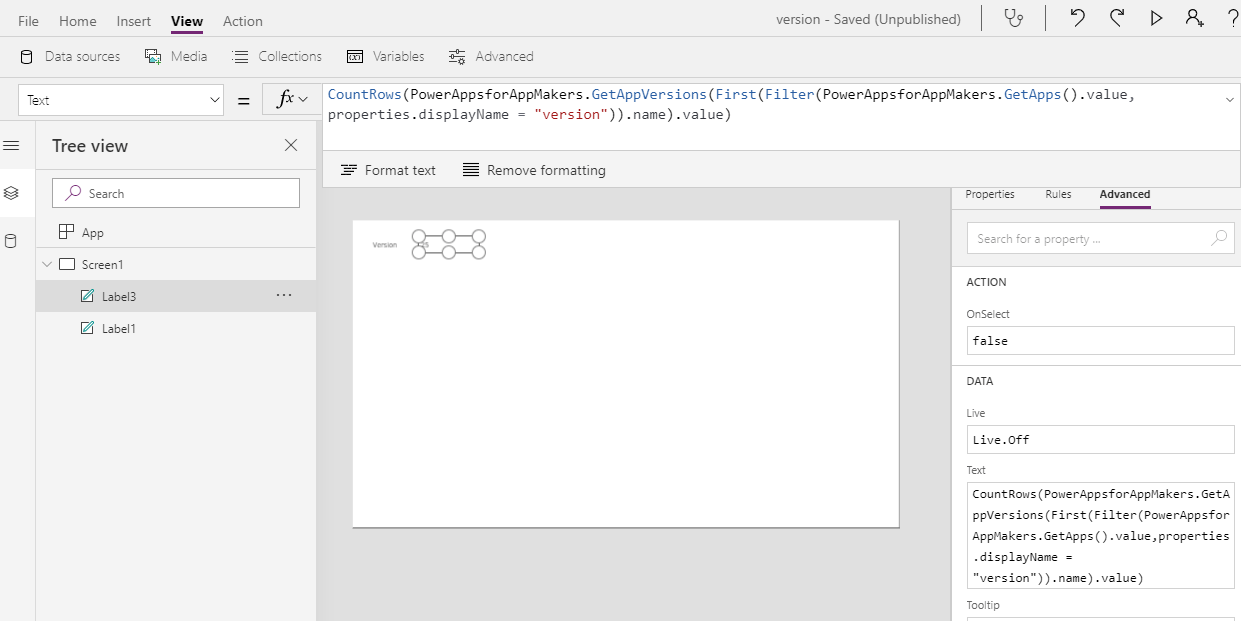Click the Tree view Search box
The image size is (1241, 621).
[176, 193]
